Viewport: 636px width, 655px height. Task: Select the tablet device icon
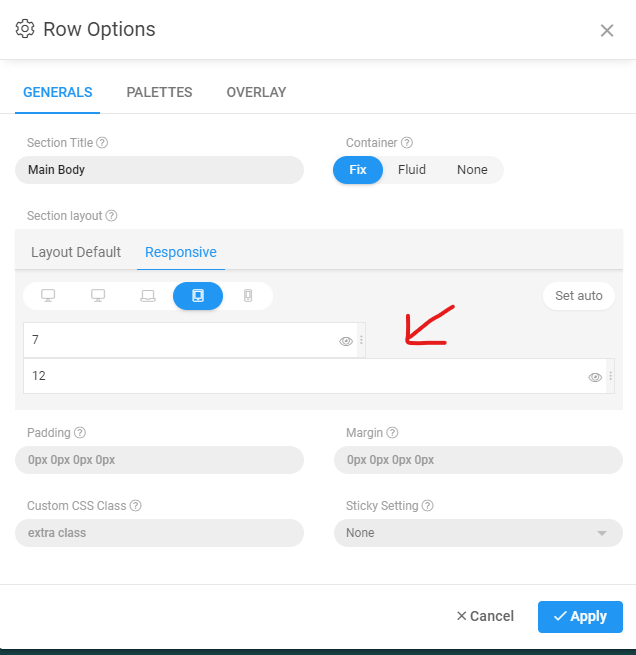pos(198,296)
